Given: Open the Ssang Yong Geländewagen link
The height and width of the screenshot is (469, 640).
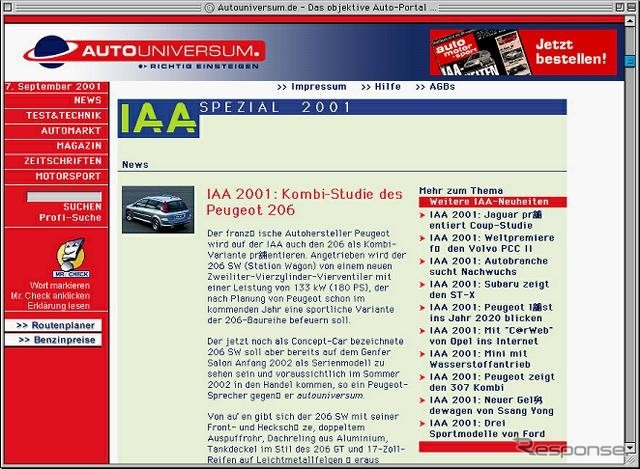Looking at the screenshot, I should click(x=491, y=405).
